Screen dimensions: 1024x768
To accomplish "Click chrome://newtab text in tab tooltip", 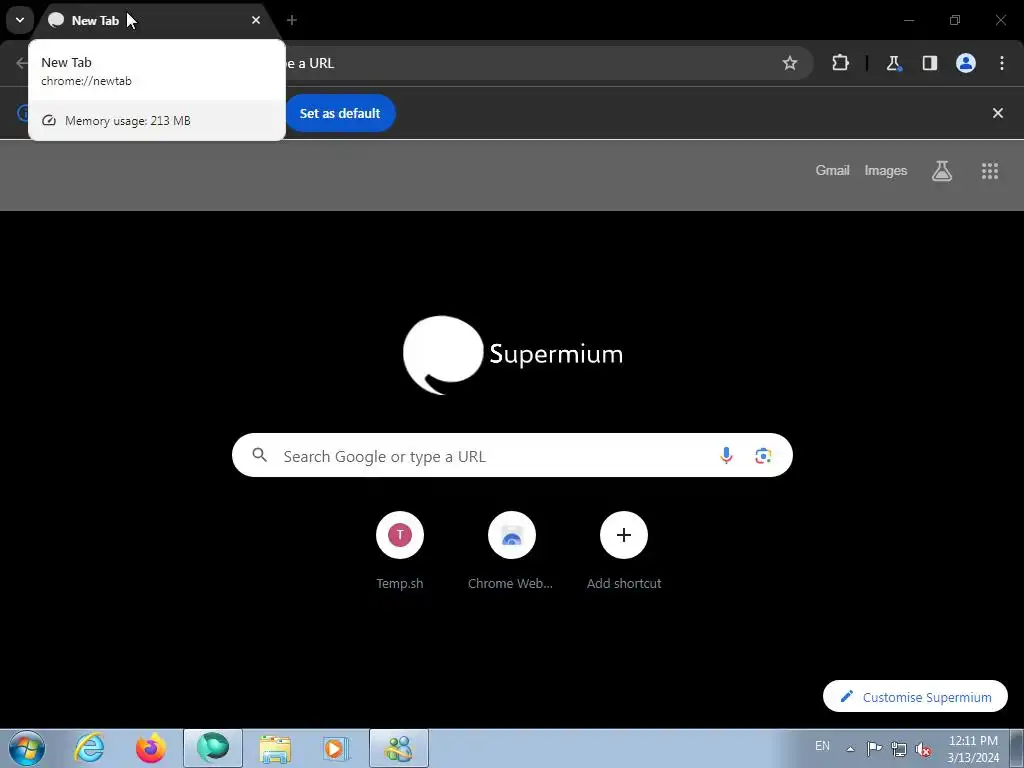I will pyautogui.click(x=86, y=81).
